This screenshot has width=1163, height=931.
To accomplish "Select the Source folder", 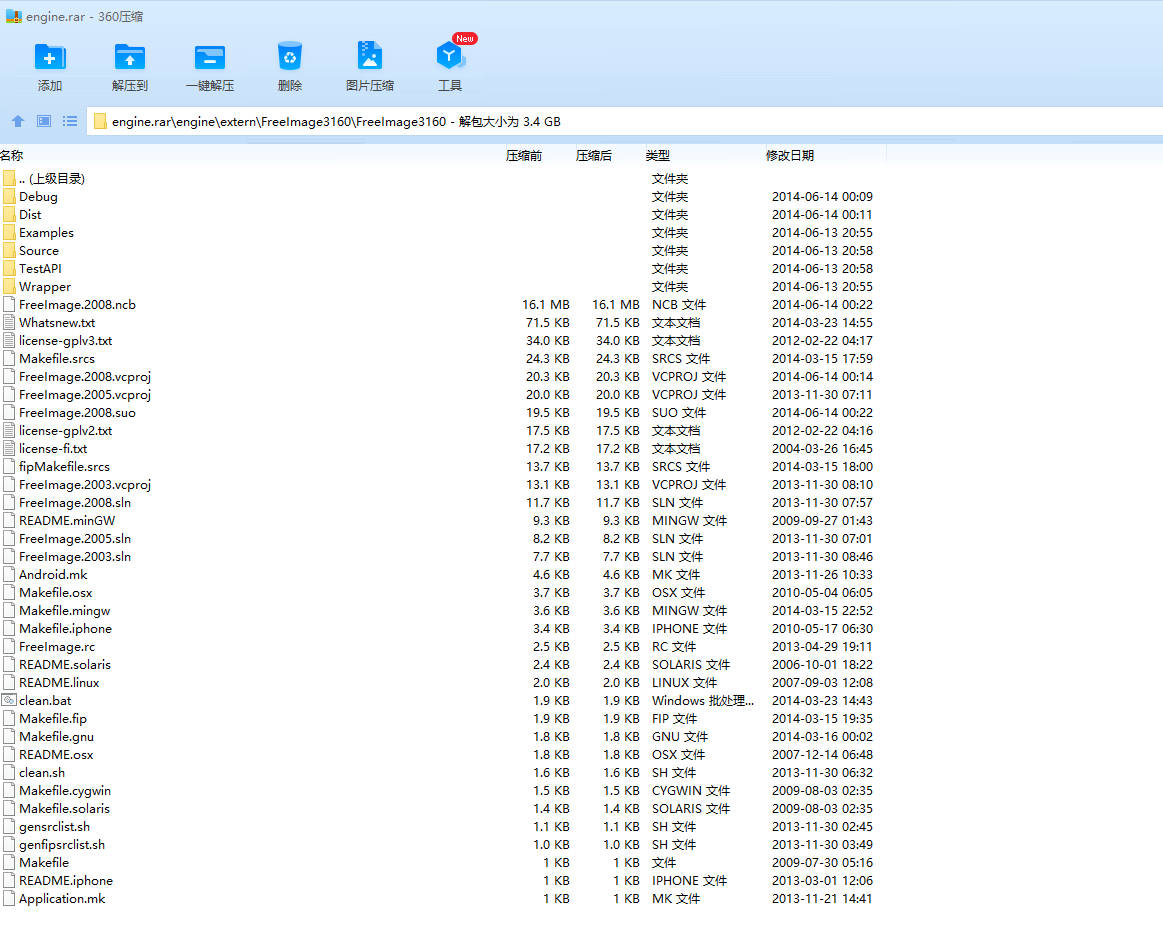I will [x=38, y=250].
